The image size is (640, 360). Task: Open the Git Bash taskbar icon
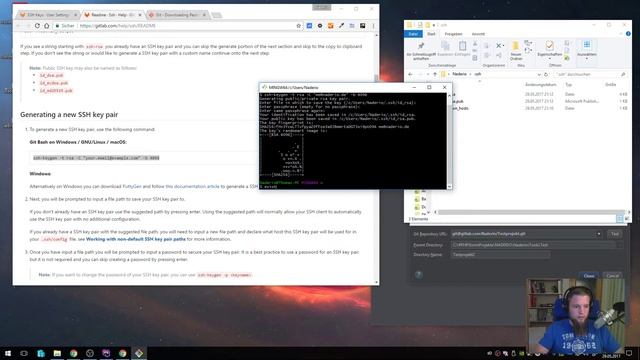139,353
